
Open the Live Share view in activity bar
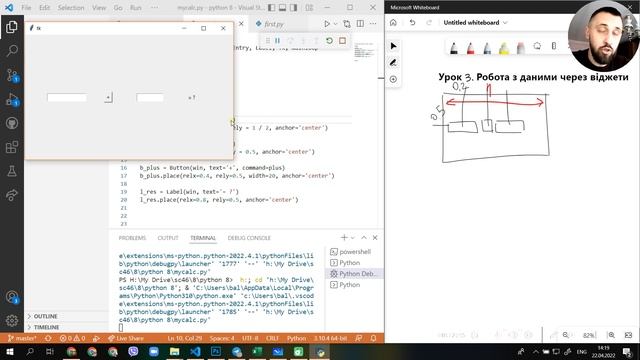pyautogui.click(x=12, y=195)
